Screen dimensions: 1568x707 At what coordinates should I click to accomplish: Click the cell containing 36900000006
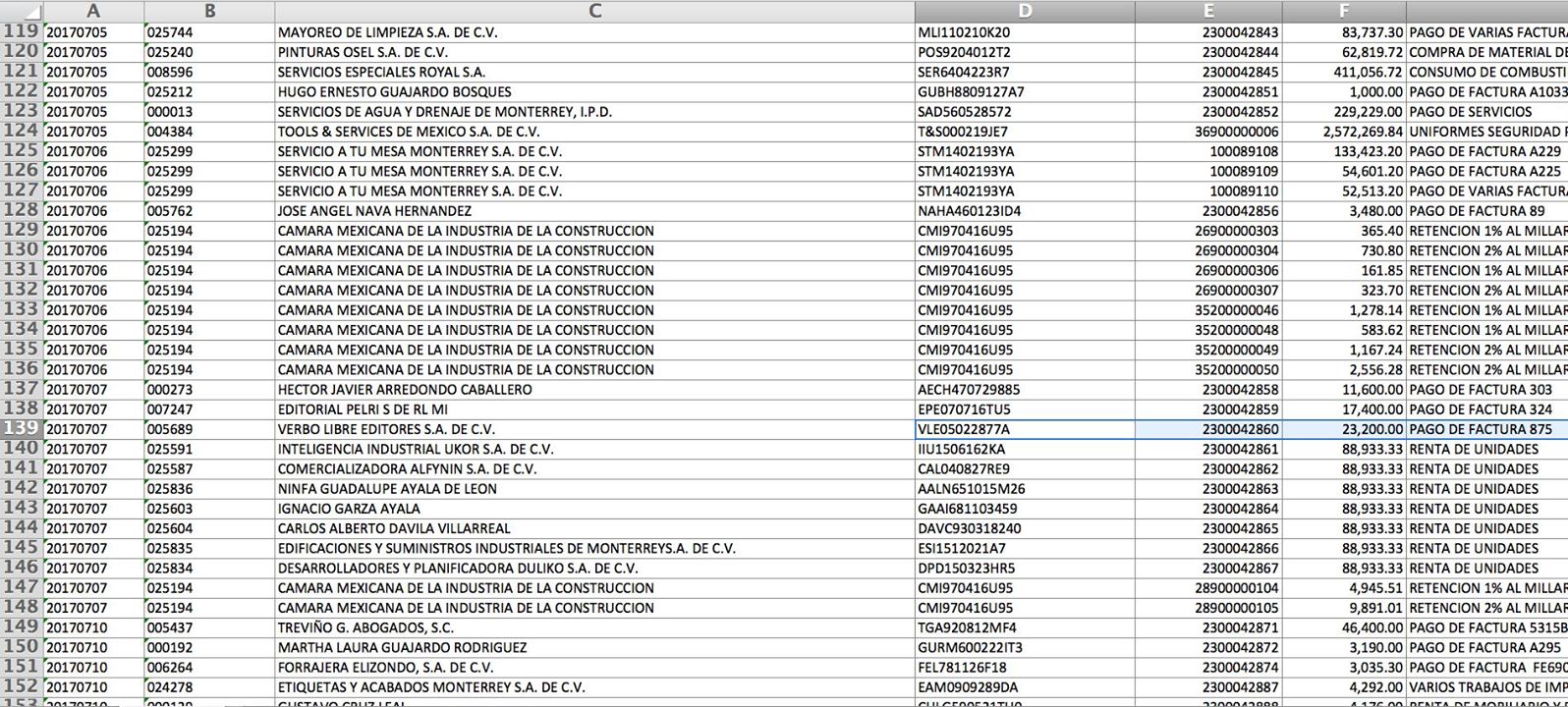click(1208, 132)
